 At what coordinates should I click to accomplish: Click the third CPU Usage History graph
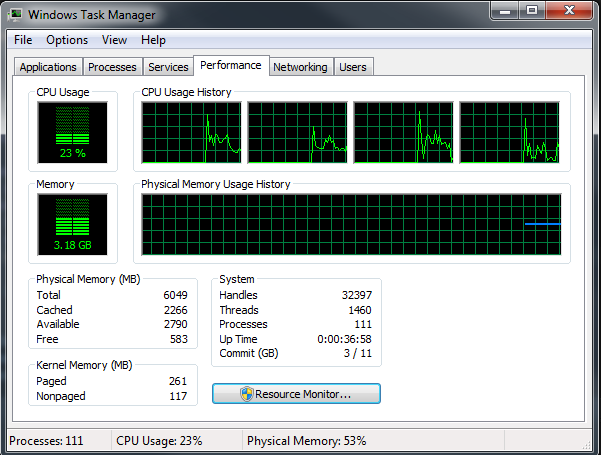(x=404, y=133)
